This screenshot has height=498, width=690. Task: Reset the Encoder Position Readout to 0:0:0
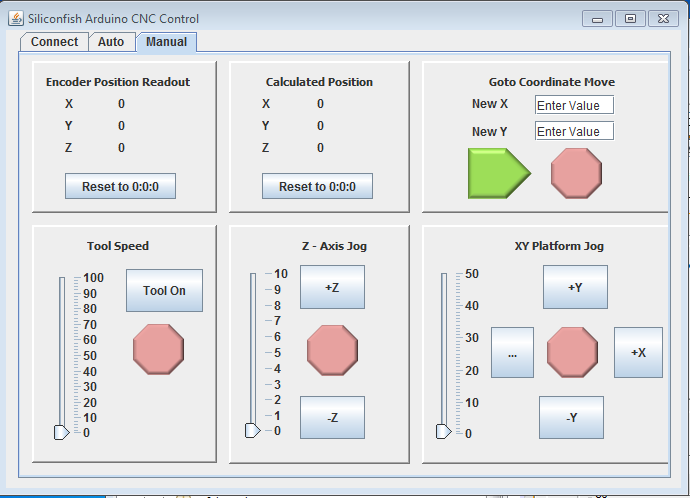point(121,186)
